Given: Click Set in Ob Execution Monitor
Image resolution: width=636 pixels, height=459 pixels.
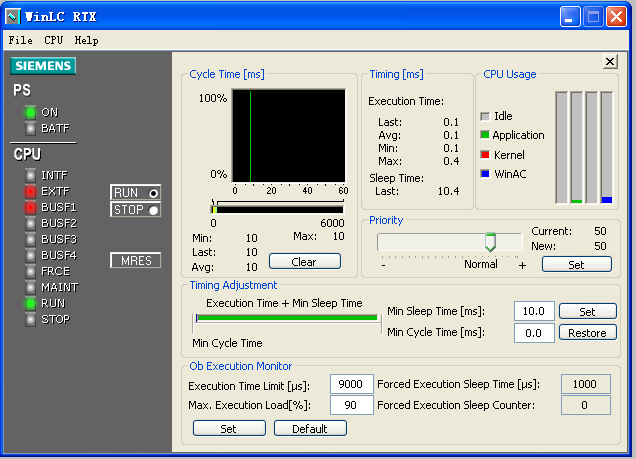Looking at the screenshot, I should click(x=229, y=428).
